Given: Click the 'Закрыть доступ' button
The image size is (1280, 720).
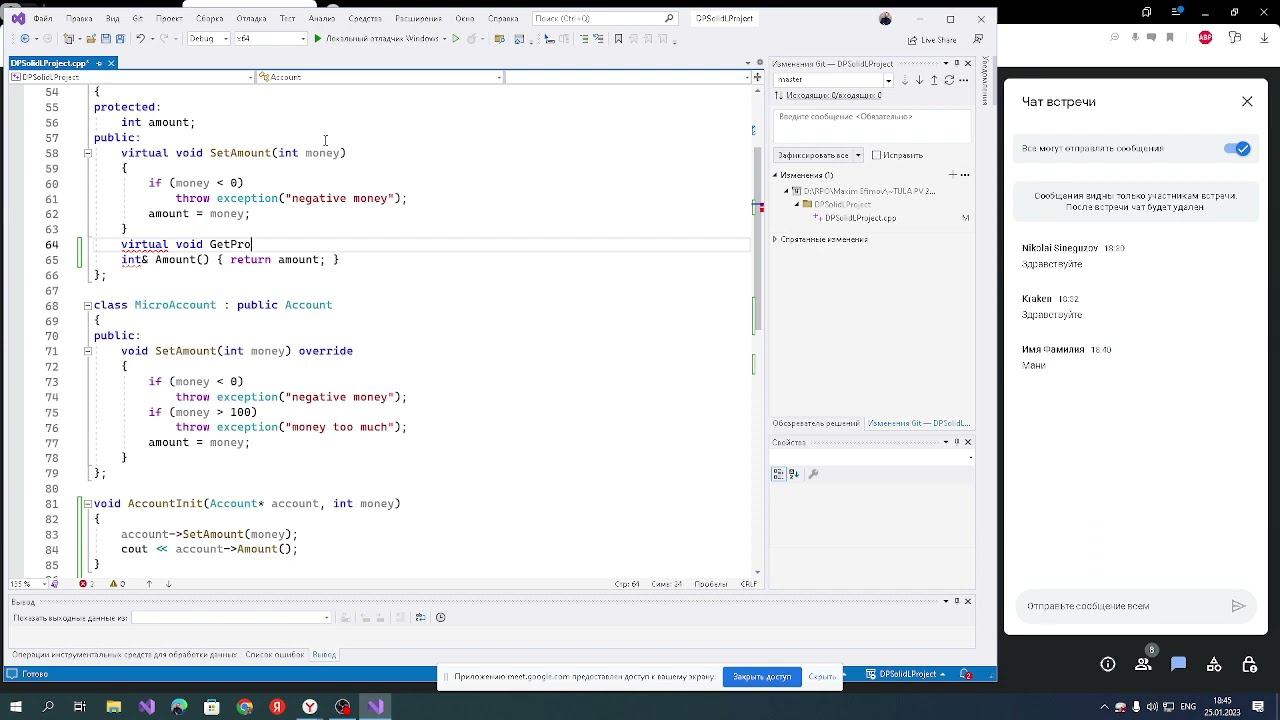Looking at the screenshot, I should pyautogui.click(x=761, y=677).
